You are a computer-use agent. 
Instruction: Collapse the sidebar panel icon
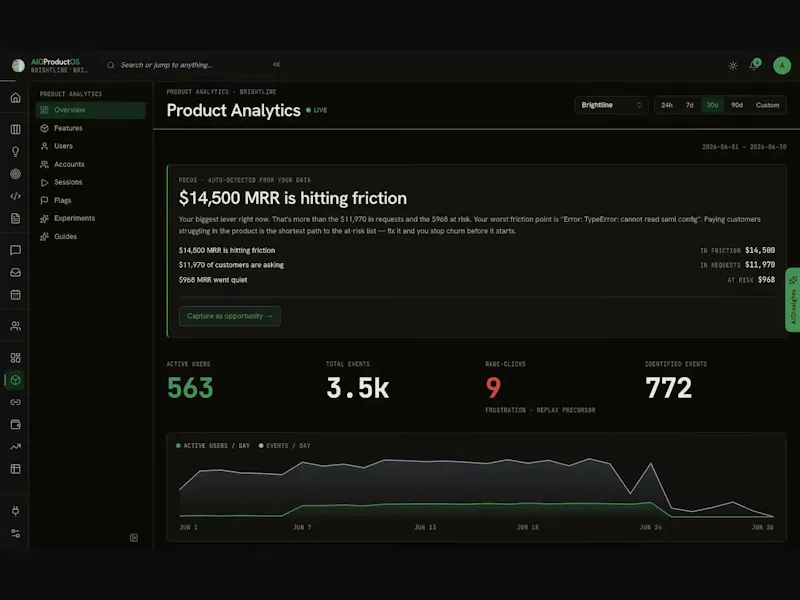tap(134, 538)
